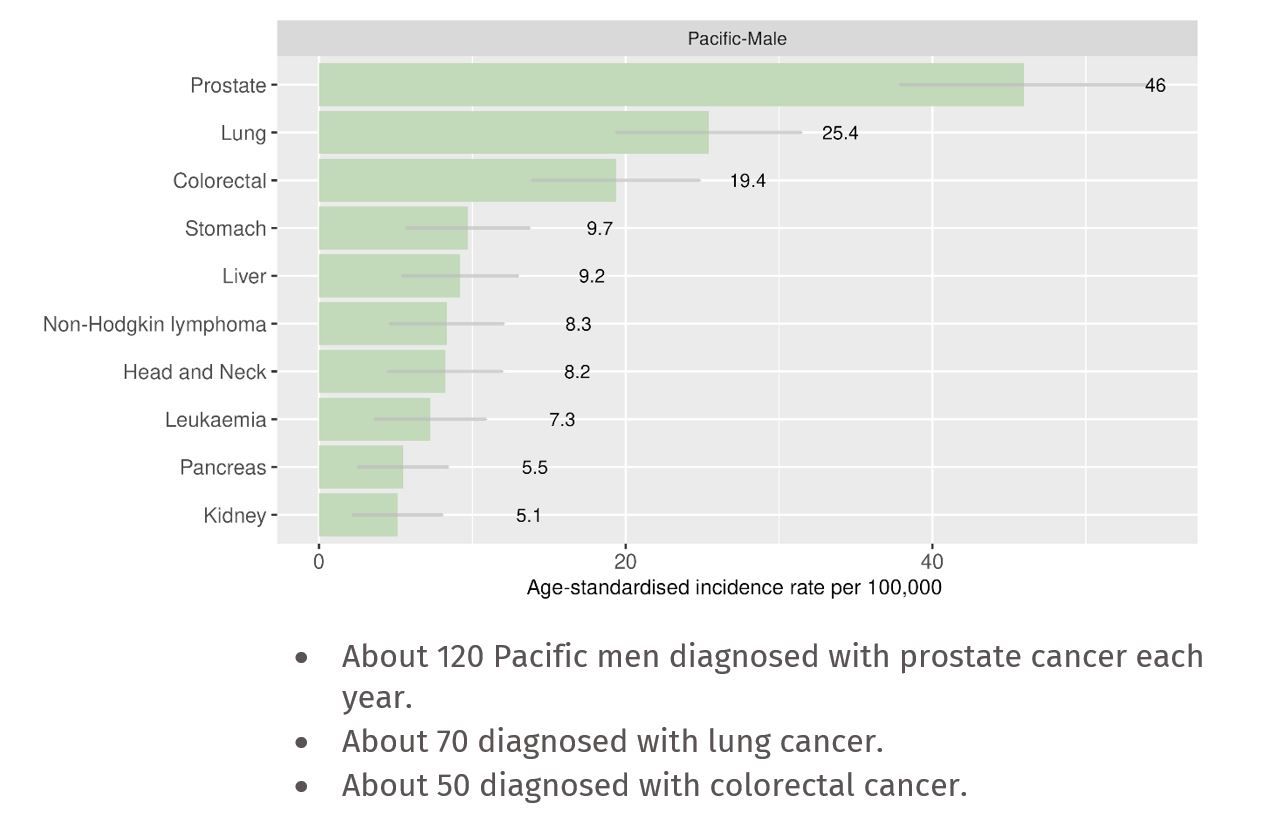Select the Lung cancer bar
Viewport: 1262px width, 814px height.
(x=513, y=133)
